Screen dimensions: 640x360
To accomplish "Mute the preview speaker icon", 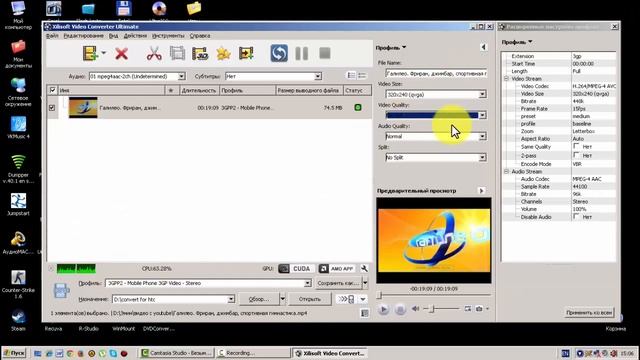I will pos(415,309).
